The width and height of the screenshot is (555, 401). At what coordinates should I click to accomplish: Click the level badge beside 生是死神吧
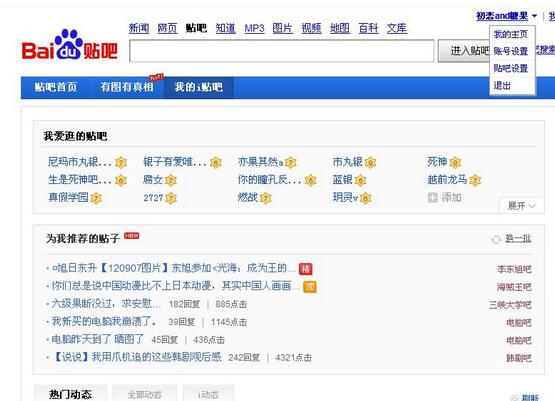121,181
